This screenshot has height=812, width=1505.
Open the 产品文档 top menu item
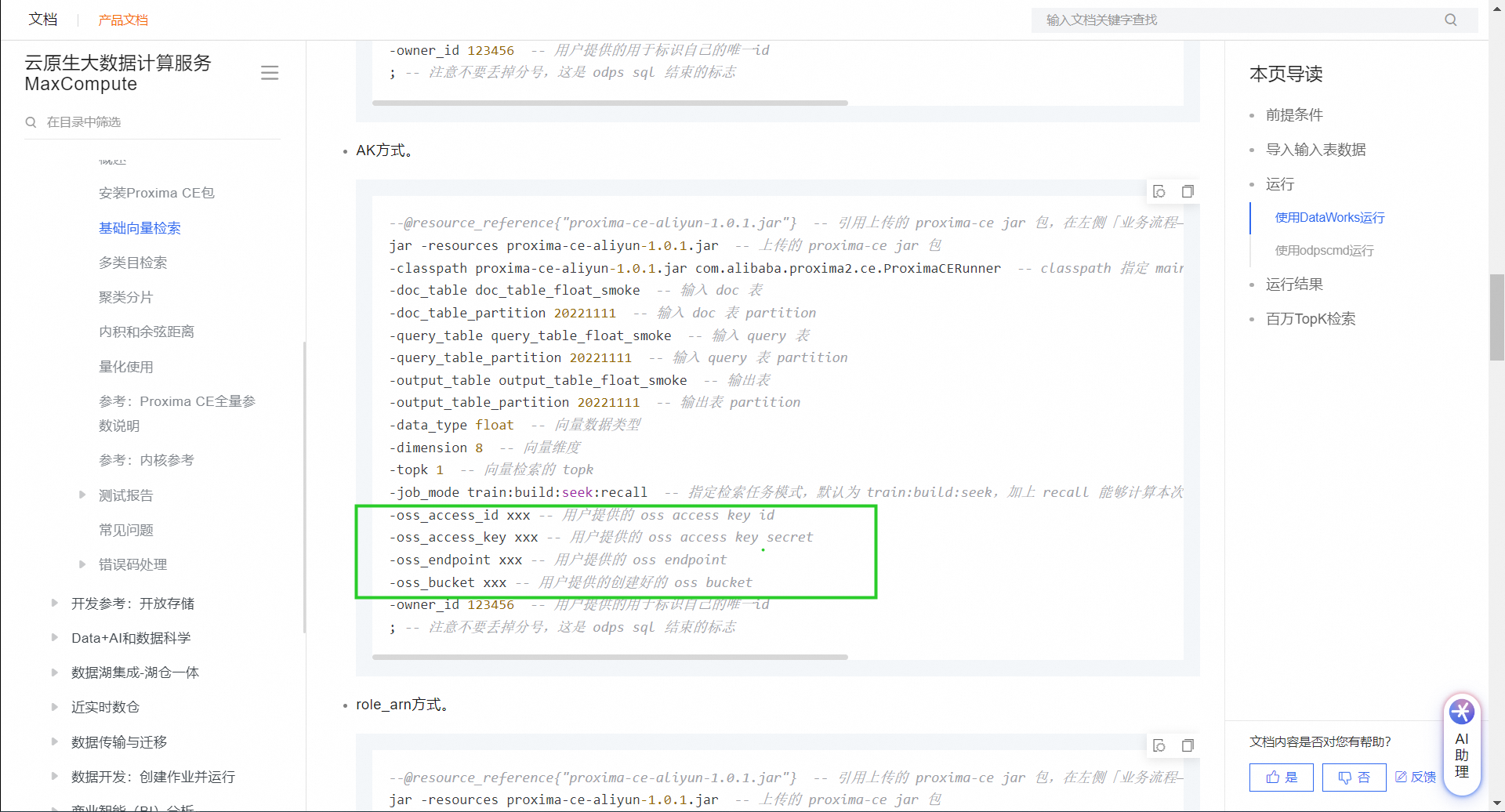pos(123,20)
